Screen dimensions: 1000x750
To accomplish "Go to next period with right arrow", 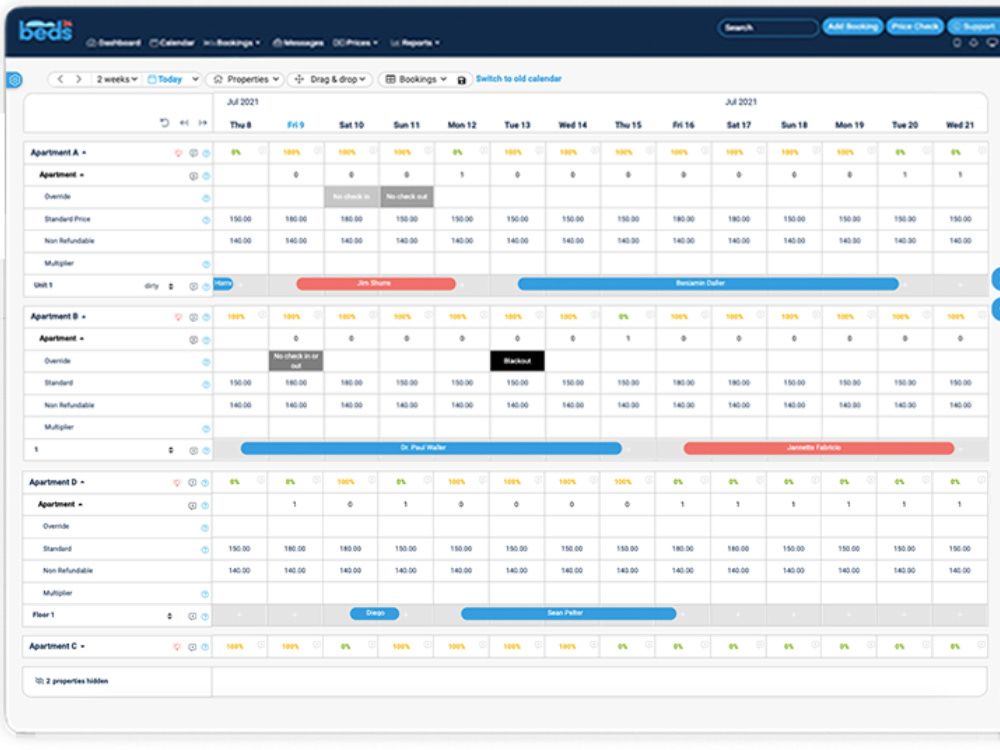I will click(x=78, y=79).
